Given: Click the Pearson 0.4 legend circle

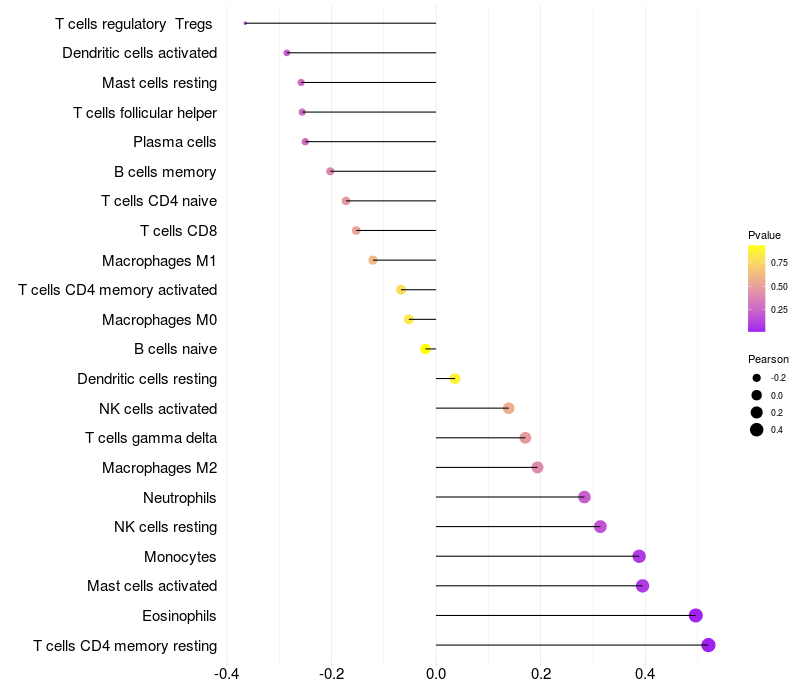Looking at the screenshot, I should coord(756,430).
